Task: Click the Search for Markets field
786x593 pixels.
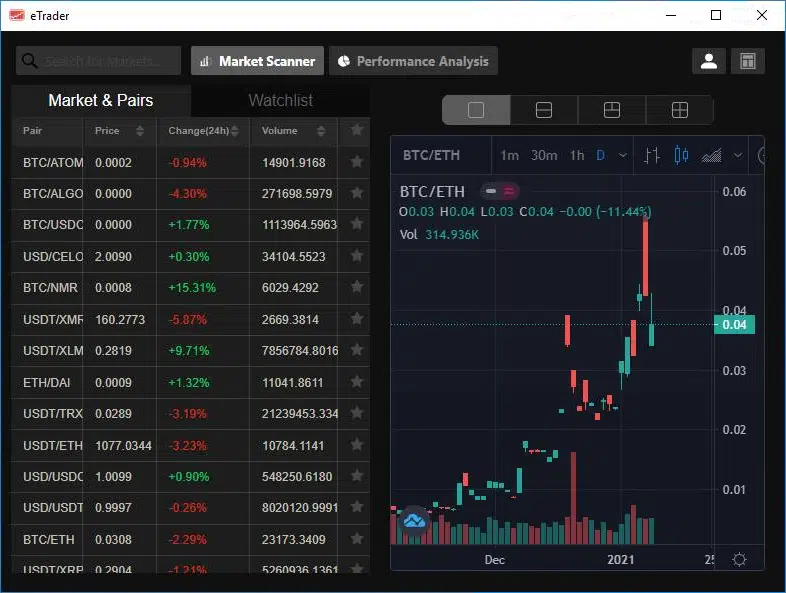Action: point(98,61)
